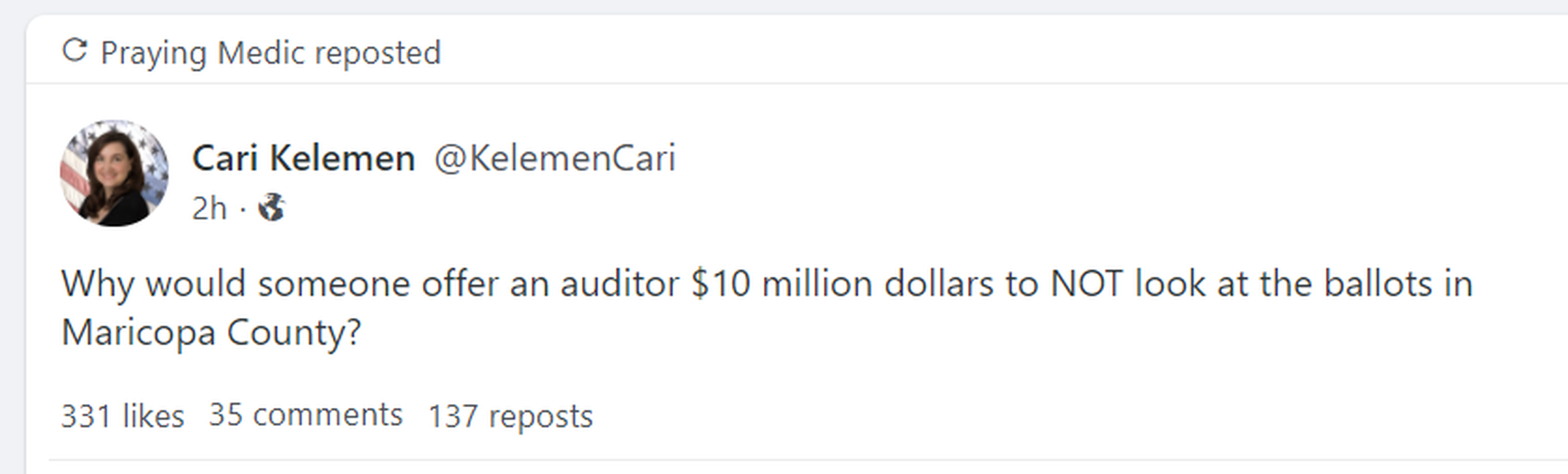
Task: Click the capitalized "NOT" word in post
Action: [x=1087, y=284]
